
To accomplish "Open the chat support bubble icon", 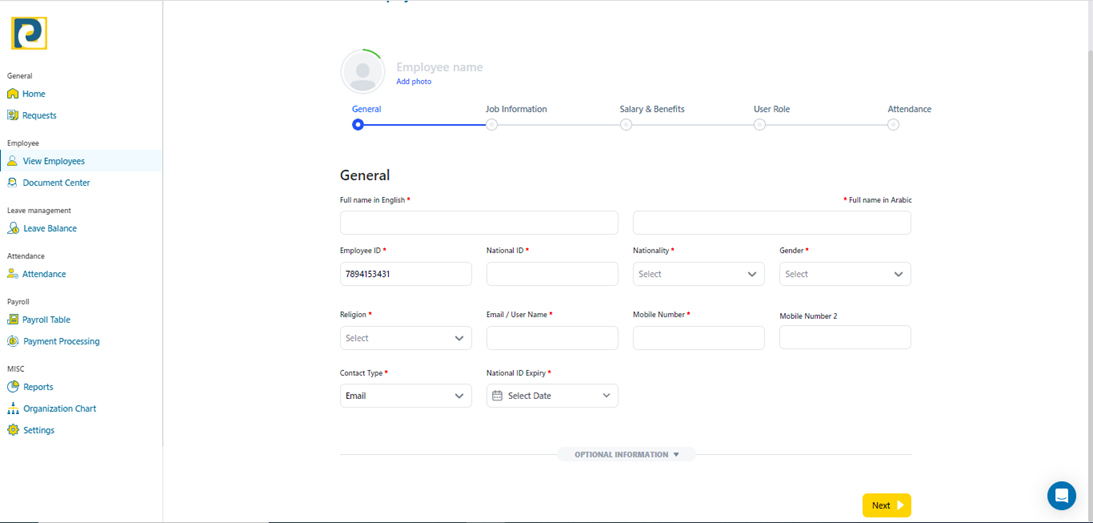I will pyautogui.click(x=1061, y=495).
